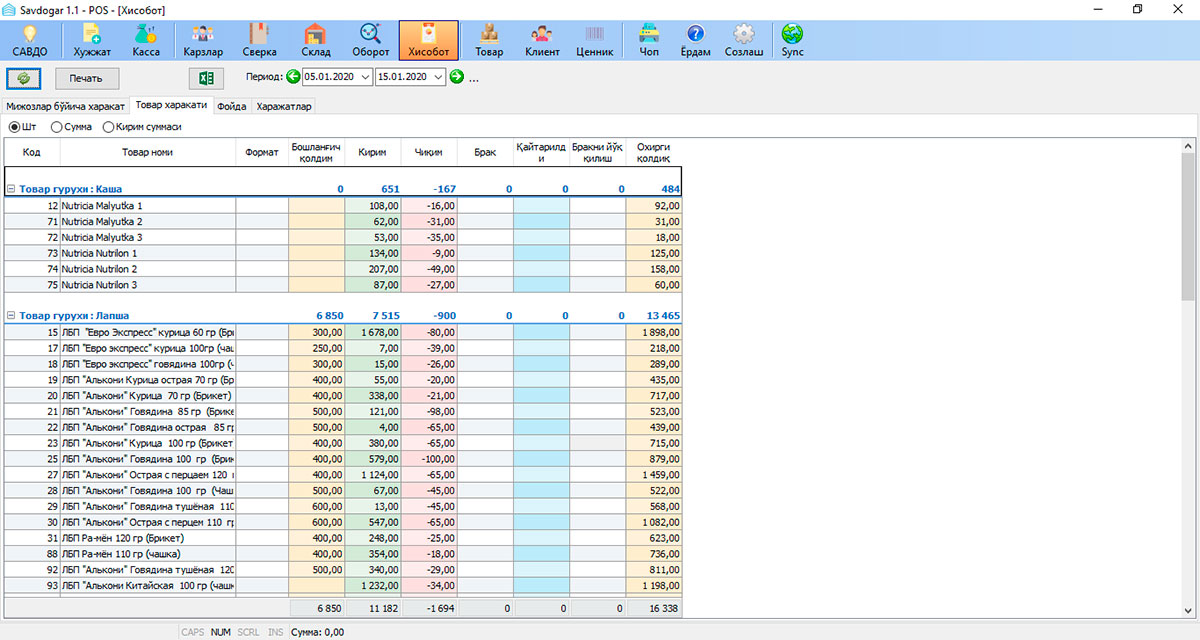Open the Чоп print icon
The width and height of the screenshot is (1200, 640).
coord(649,40)
